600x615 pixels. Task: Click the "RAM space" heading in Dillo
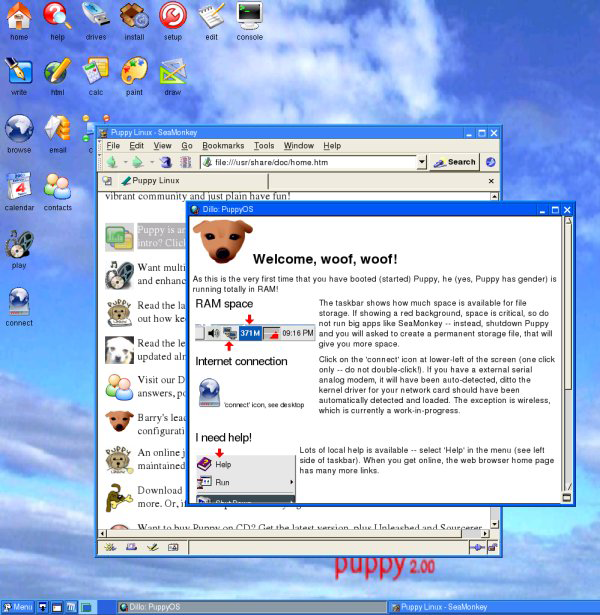[x=224, y=304]
